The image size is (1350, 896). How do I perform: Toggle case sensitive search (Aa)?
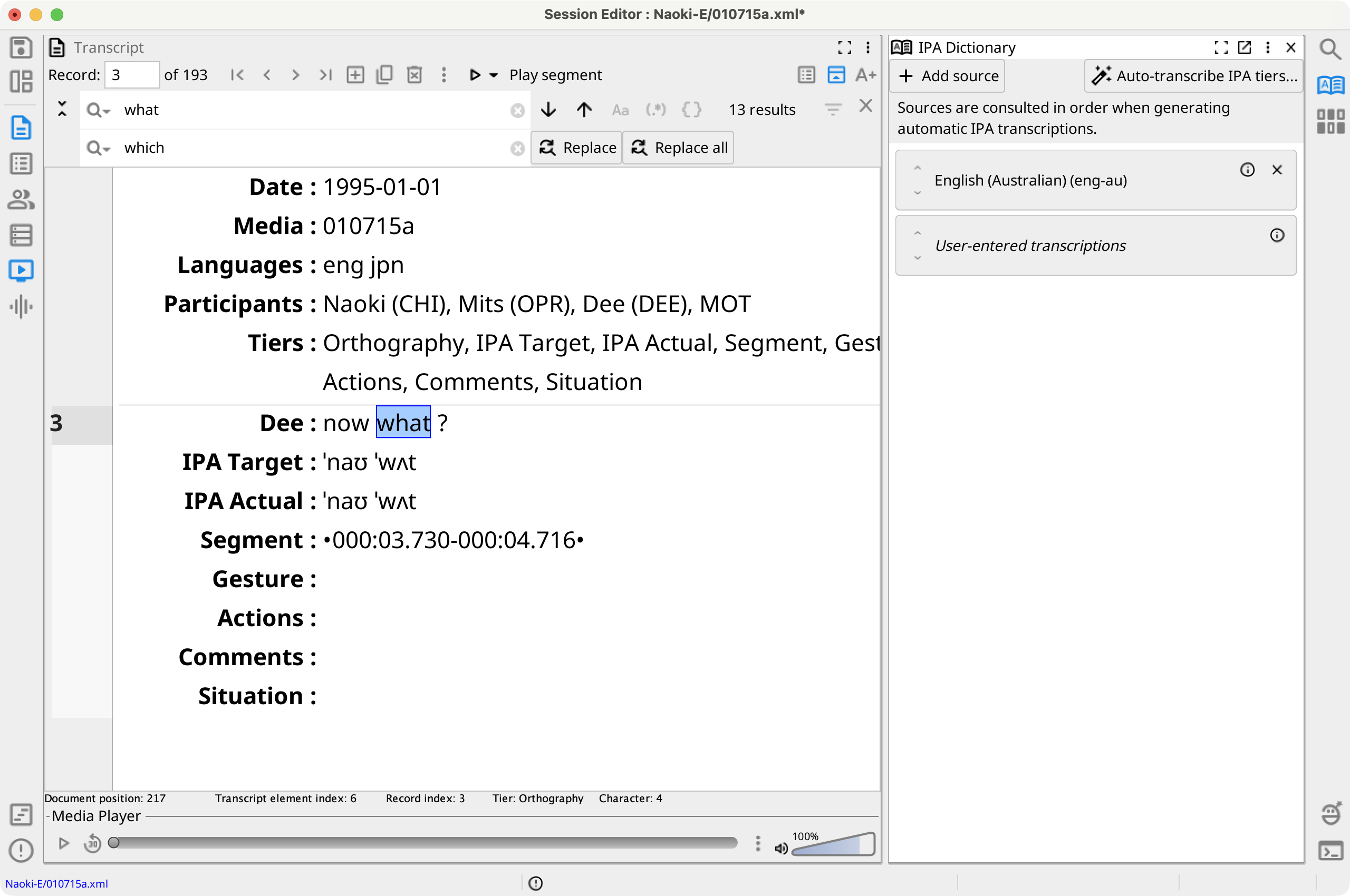pyautogui.click(x=620, y=110)
